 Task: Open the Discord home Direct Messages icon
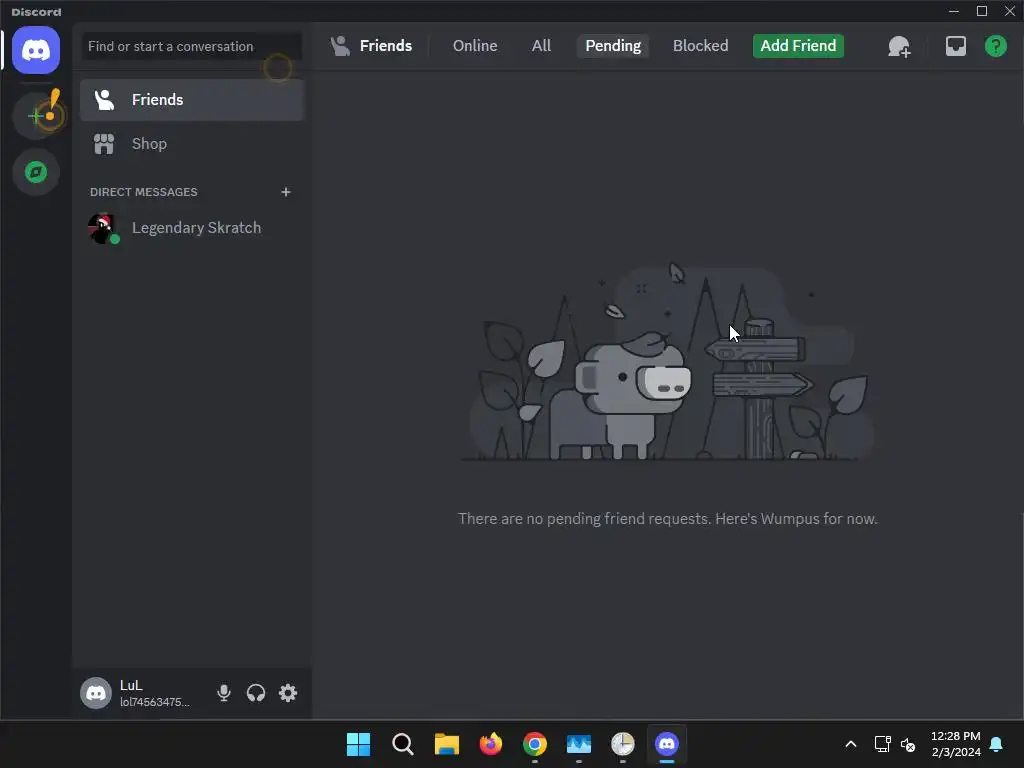point(36,50)
